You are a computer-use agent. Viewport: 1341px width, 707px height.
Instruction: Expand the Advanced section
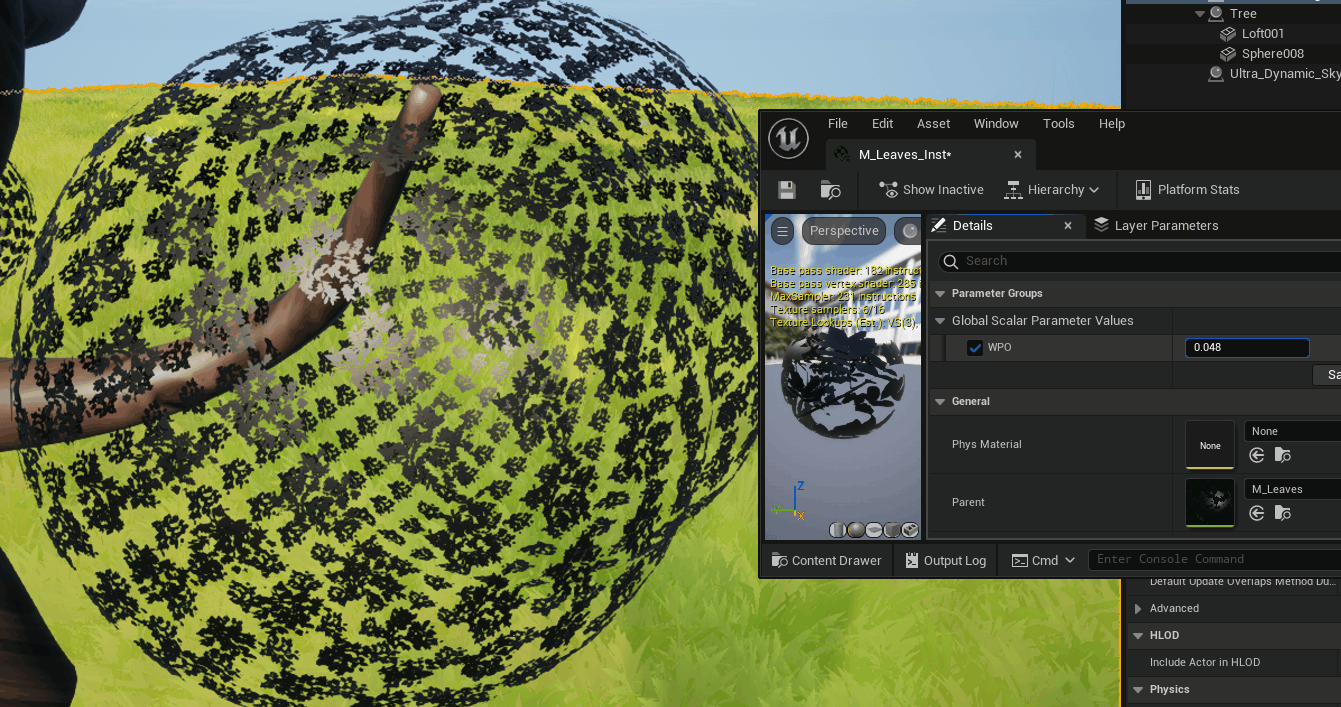tap(1138, 608)
